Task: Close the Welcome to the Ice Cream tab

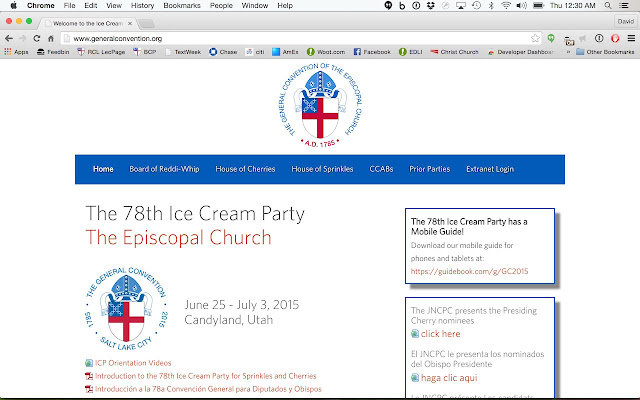Action: pos(130,23)
